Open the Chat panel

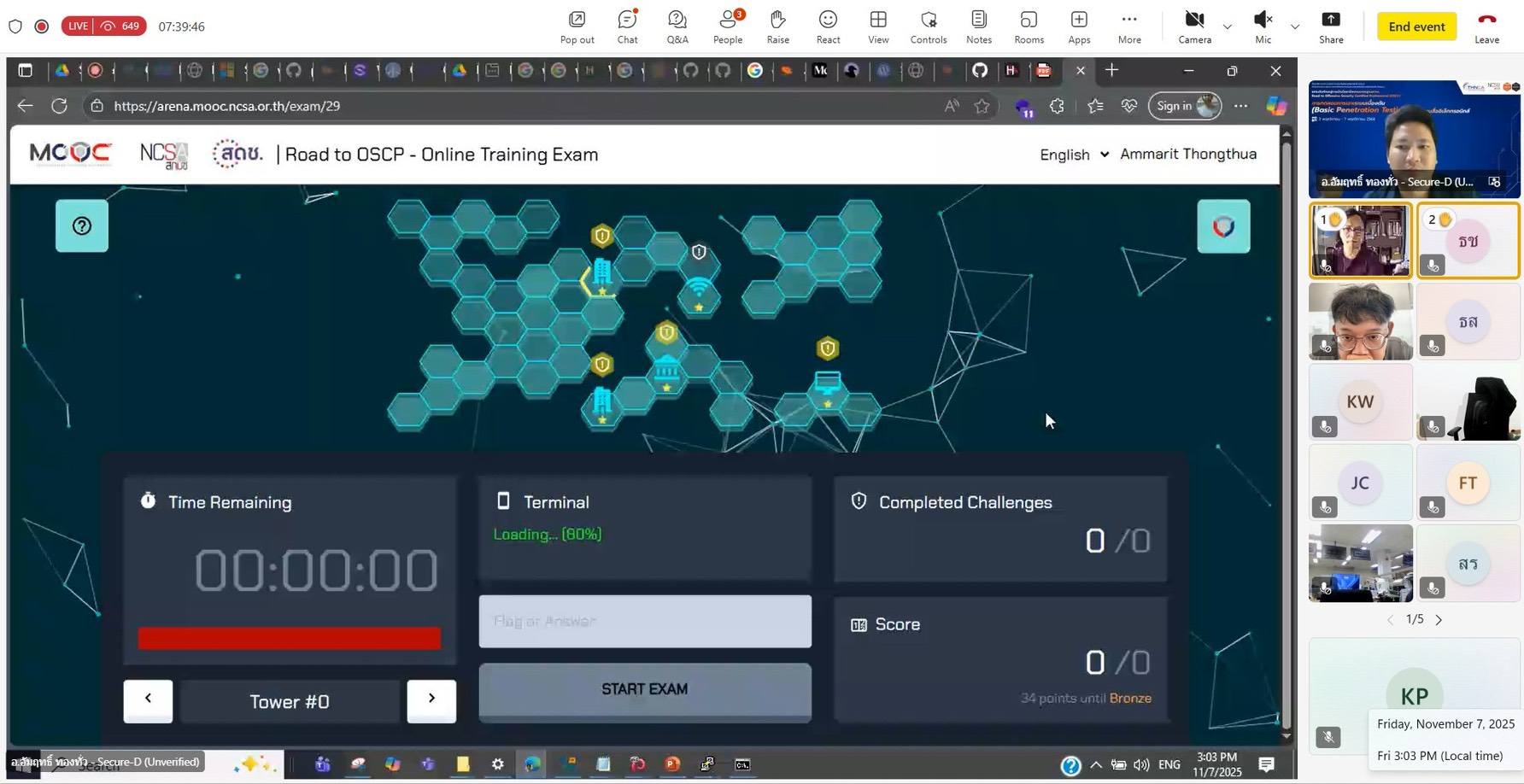click(627, 26)
